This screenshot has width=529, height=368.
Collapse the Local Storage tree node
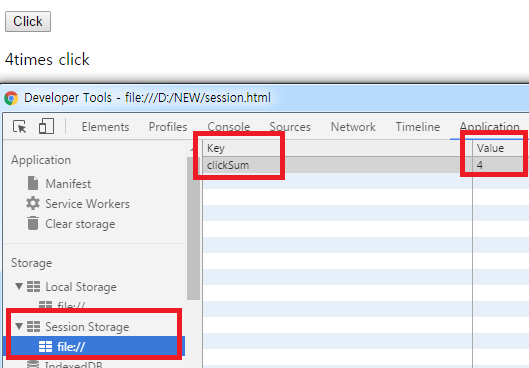click(19, 286)
